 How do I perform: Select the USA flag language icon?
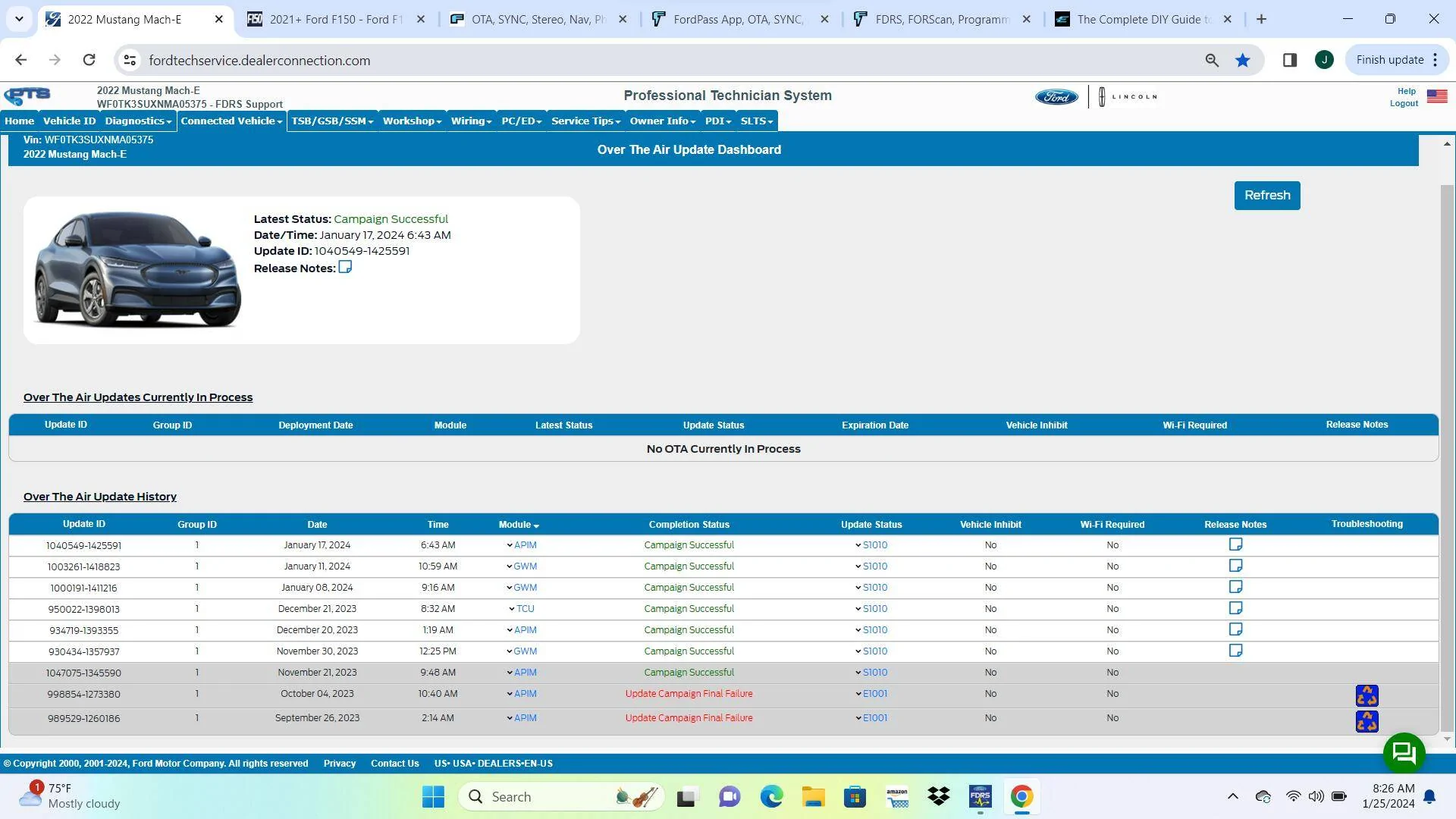click(1437, 96)
